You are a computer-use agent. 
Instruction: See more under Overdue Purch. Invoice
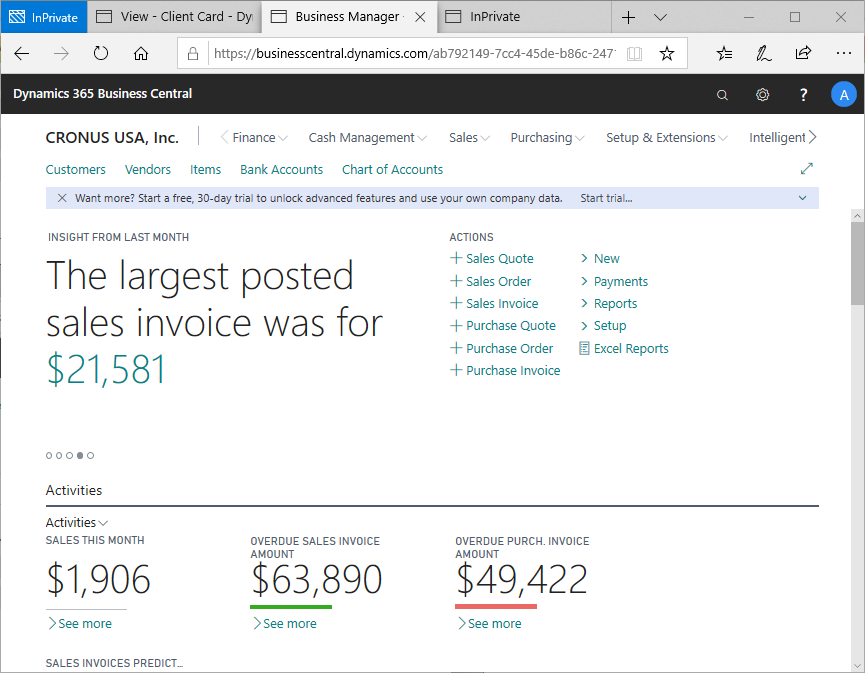pos(489,623)
